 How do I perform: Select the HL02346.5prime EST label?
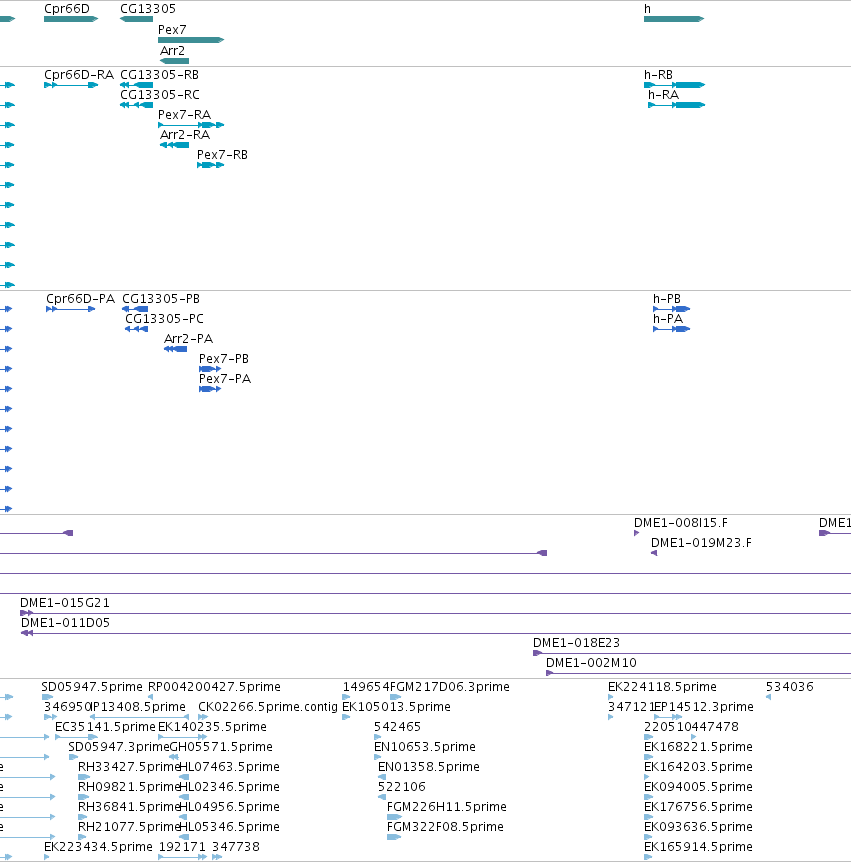click(230, 787)
